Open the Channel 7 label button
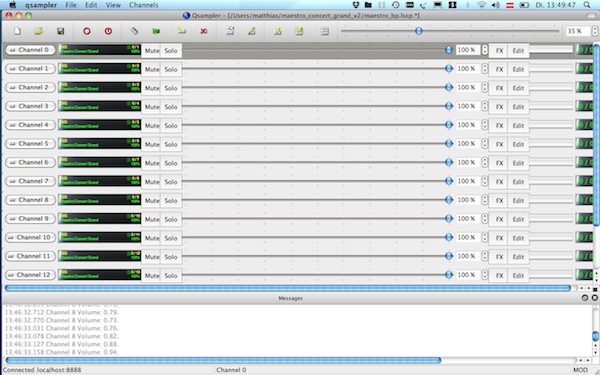The height and width of the screenshot is (375, 600). coord(30,181)
